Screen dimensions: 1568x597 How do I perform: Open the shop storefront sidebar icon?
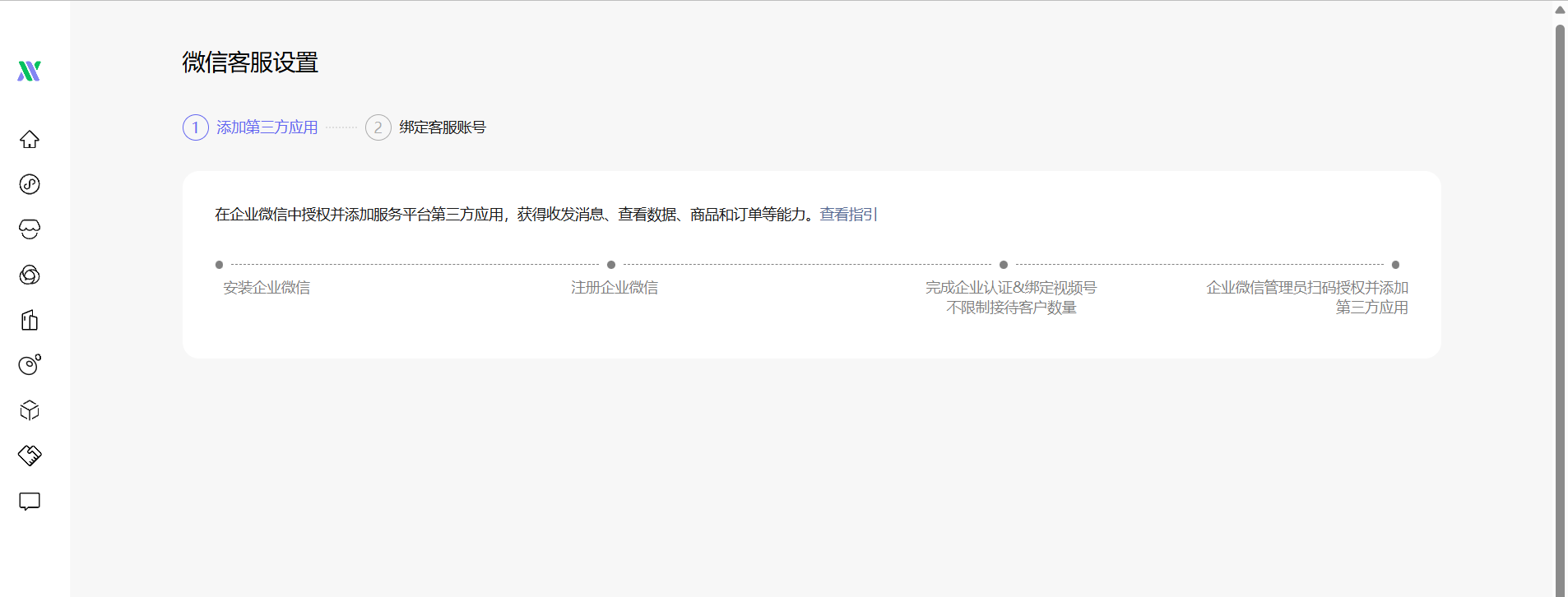tap(30, 229)
